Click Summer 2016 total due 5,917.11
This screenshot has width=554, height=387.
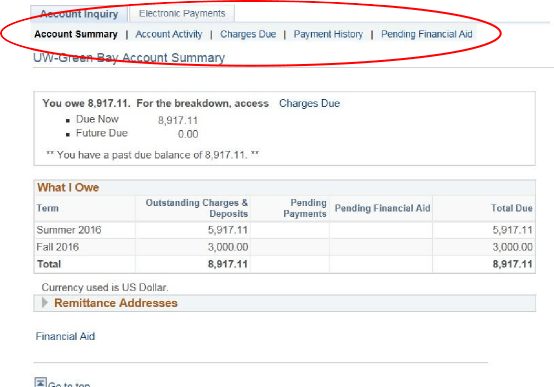pyautogui.click(x=512, y=230)
